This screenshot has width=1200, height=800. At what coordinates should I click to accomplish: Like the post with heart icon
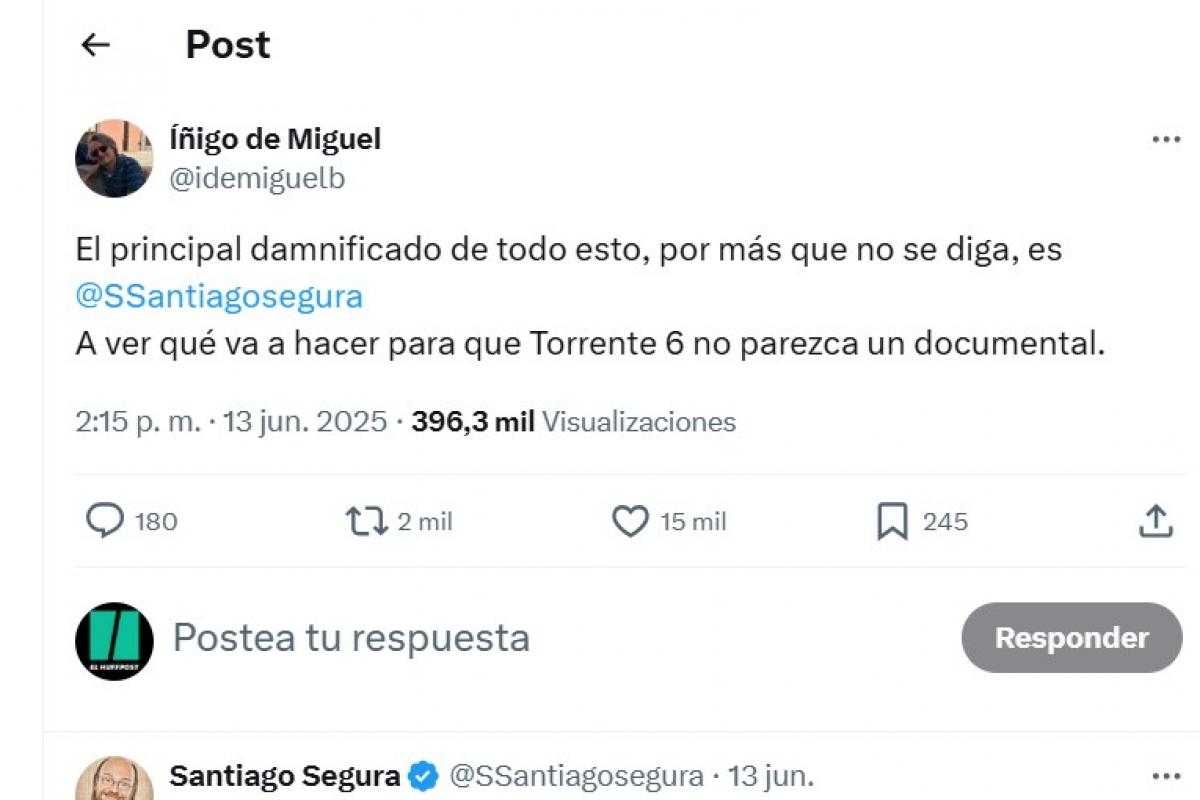pos(630,521)
